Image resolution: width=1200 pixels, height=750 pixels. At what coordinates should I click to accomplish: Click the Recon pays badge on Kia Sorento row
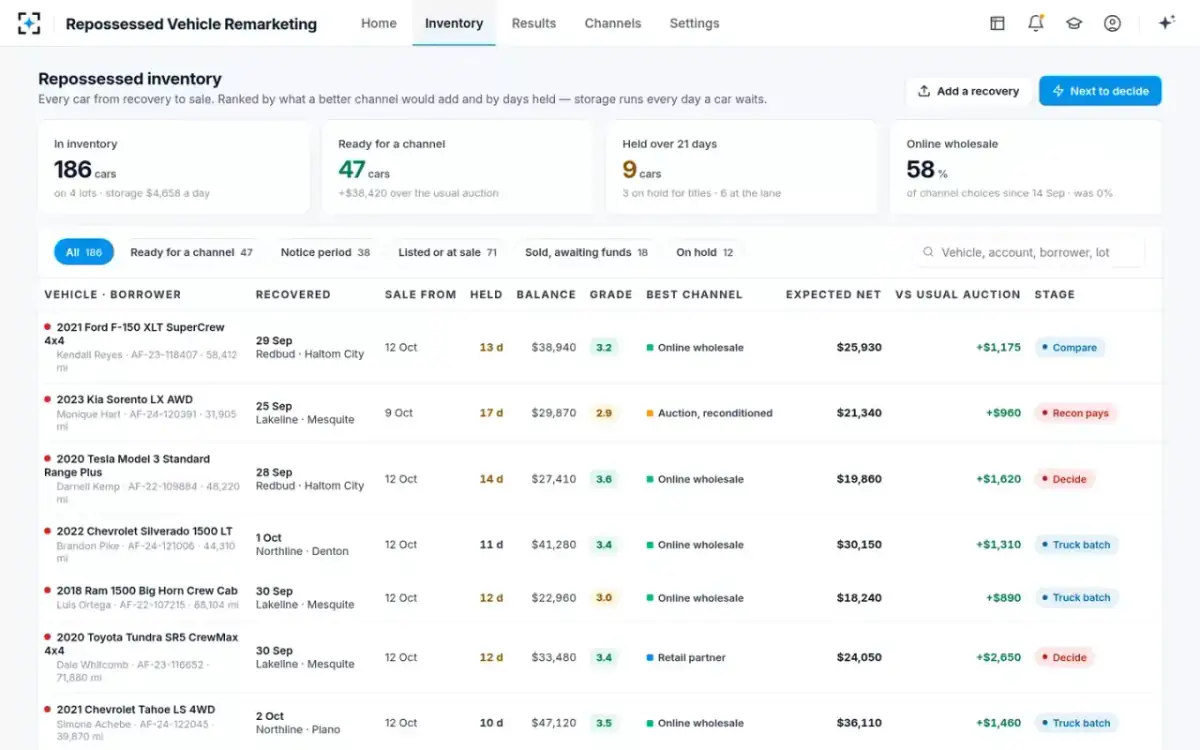pyautogui.click(x=1075, y=413)
